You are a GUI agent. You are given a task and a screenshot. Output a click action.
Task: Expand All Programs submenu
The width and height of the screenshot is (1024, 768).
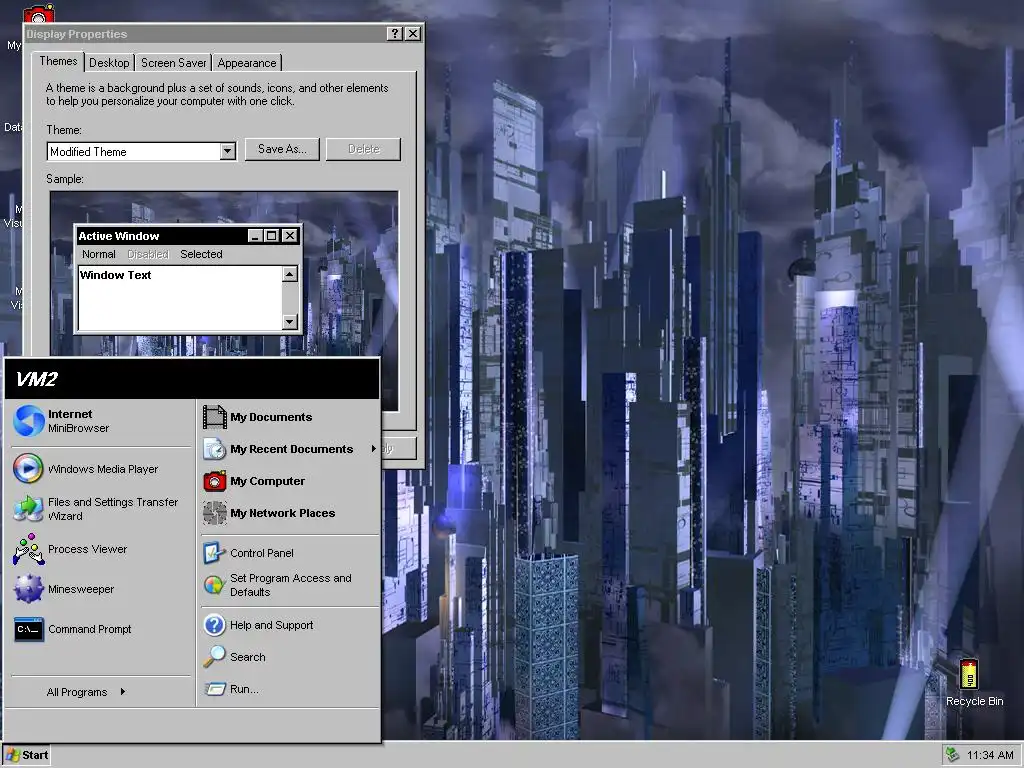[x=85, y=692]
